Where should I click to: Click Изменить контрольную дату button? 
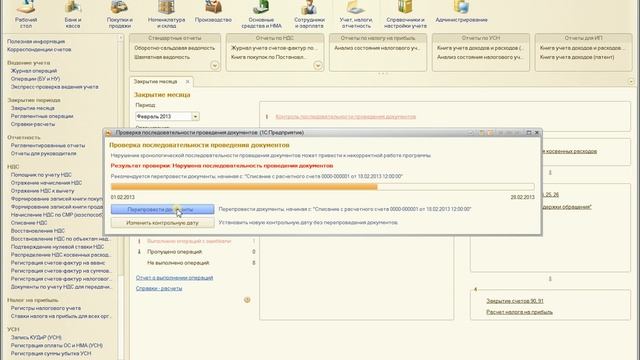click(x=162, y=223)
